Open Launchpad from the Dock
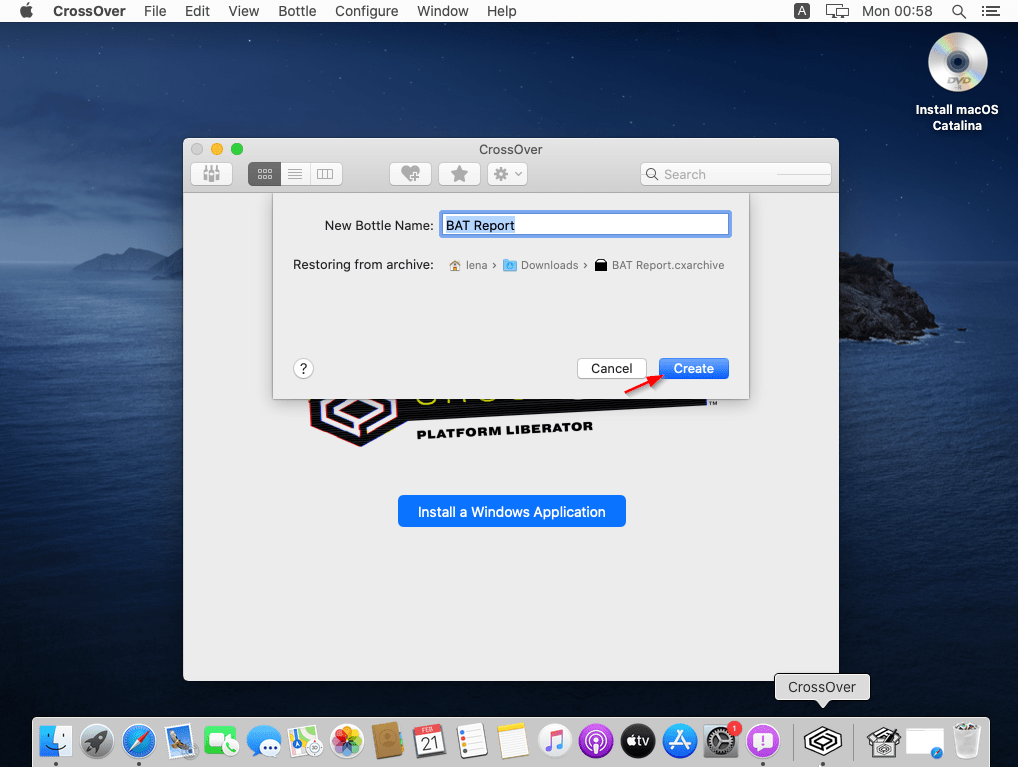 point(97,741)
